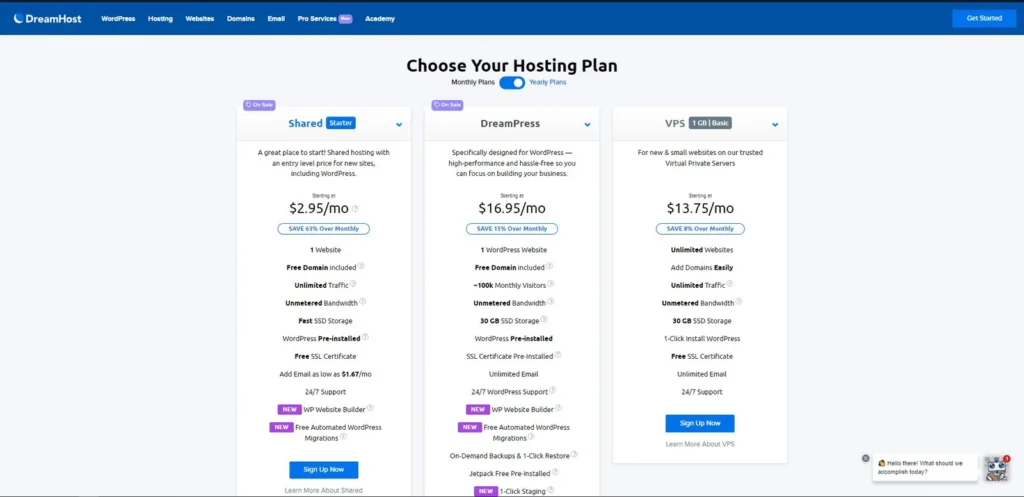The width and height of the screenshot is (1024, 497).
Task: Click help icon next to Jetpack Free Pre-Installed
Action: point(555,472)
